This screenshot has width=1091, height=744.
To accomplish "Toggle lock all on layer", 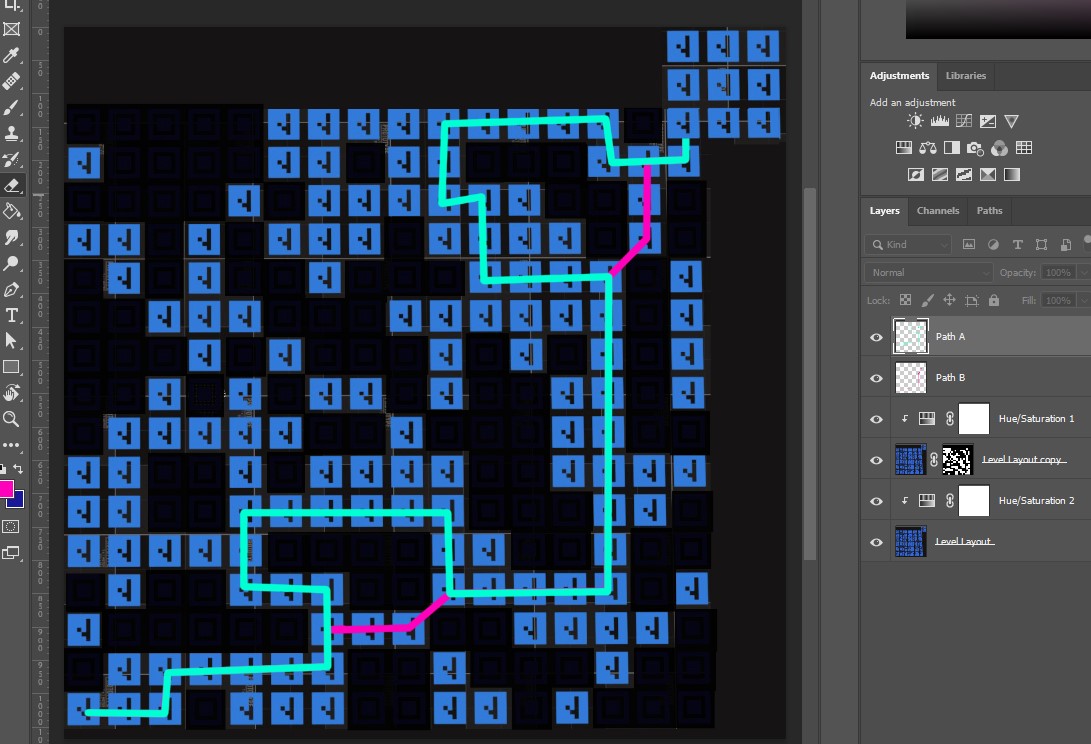I will pos(994,300).
